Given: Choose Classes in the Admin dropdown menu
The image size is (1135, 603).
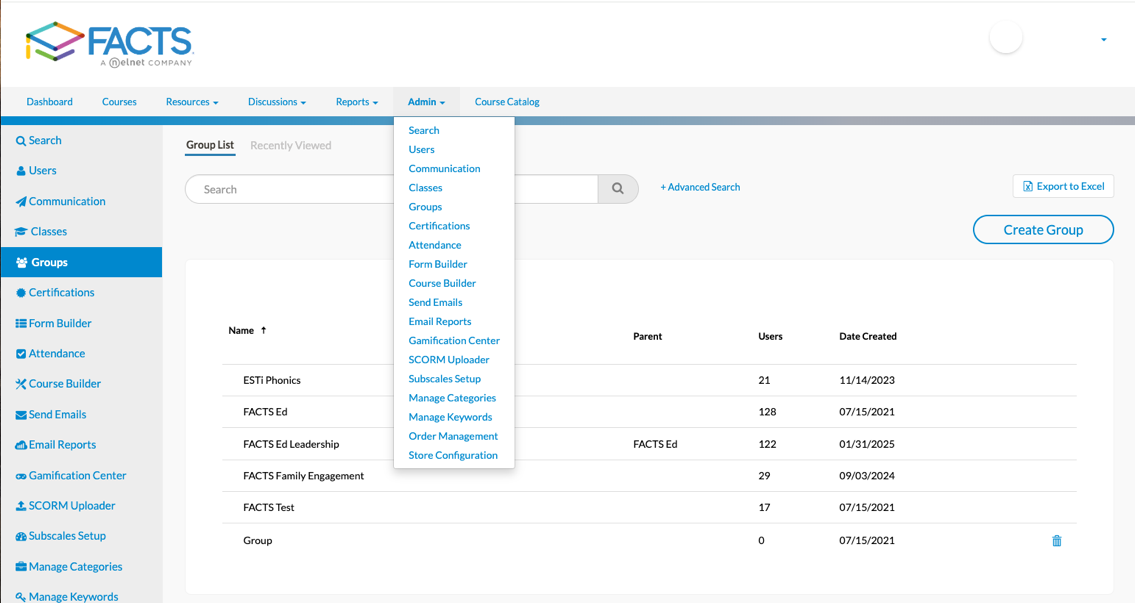Looking at the screenshot, I should pyautogui.click(x=426, y=188).
